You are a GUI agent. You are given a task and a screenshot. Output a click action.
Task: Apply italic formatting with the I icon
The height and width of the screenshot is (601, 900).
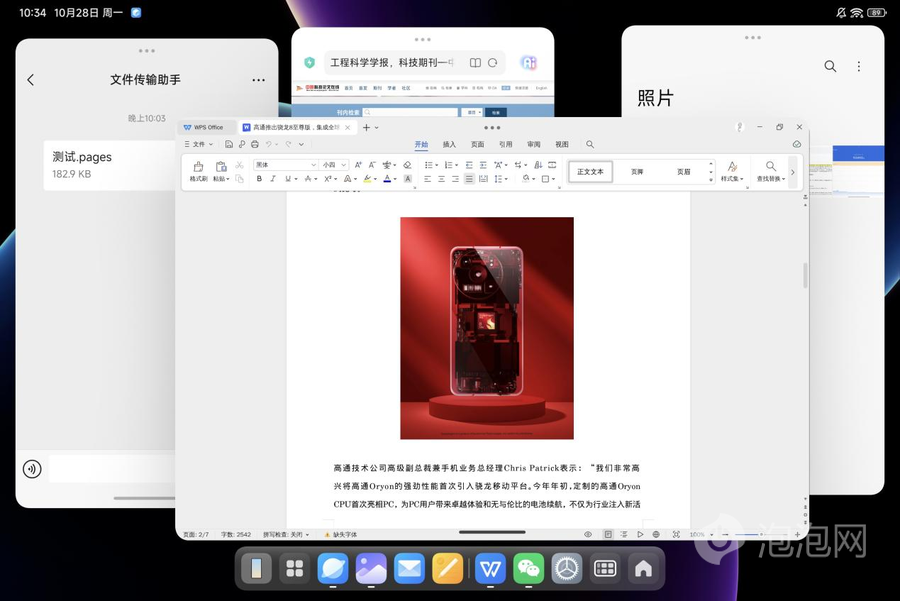pyautogui.click(x=273, y=179)
